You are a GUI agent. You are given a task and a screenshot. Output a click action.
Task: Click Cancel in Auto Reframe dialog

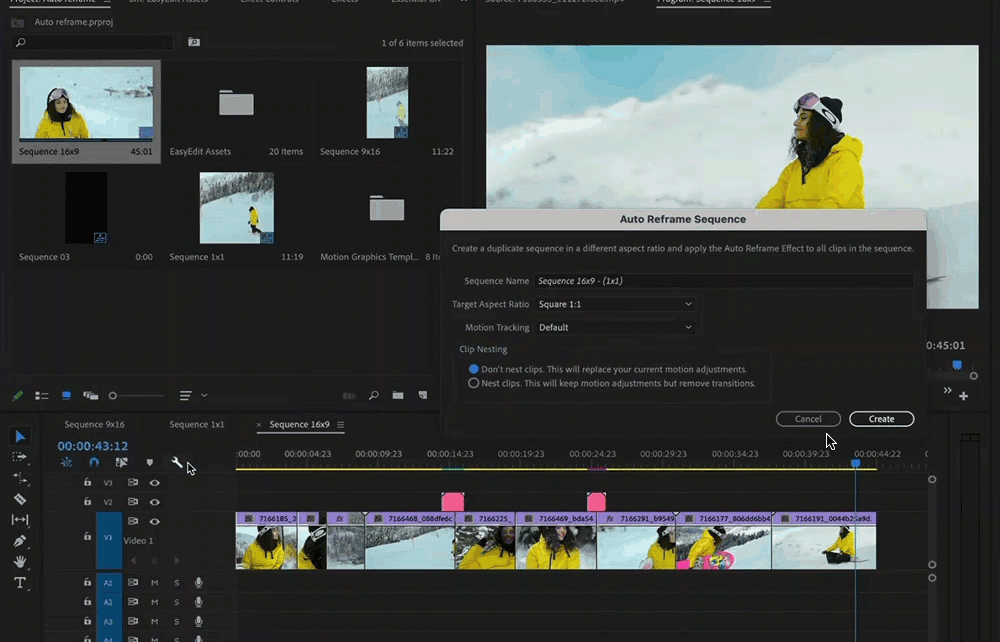click(x=808, y=419)
